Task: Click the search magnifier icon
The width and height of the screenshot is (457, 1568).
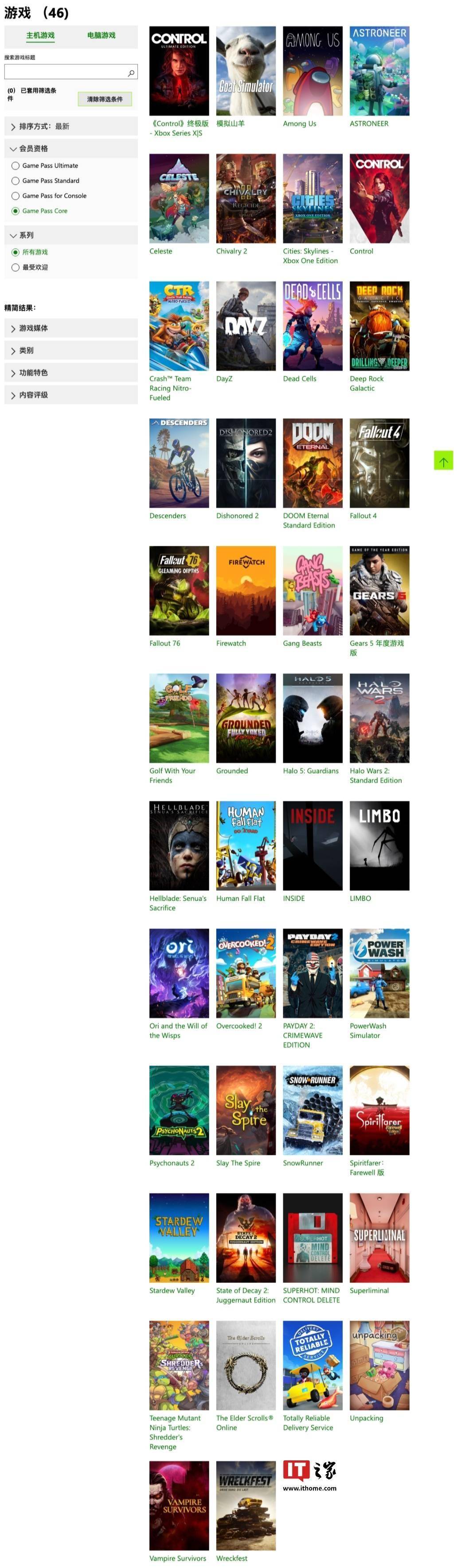Action: (x=131, y=73)
